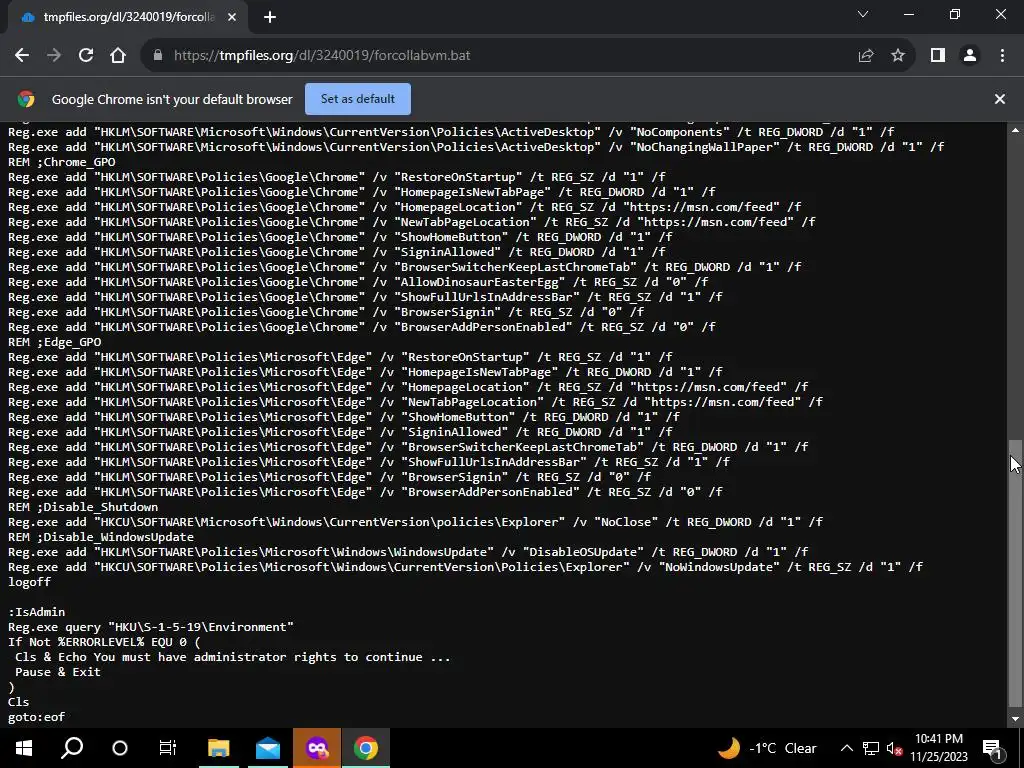This screenshot has height=768, width=1024.
Task: Click the Chrome logo in infobar
Action: click(x=26, y=99)
